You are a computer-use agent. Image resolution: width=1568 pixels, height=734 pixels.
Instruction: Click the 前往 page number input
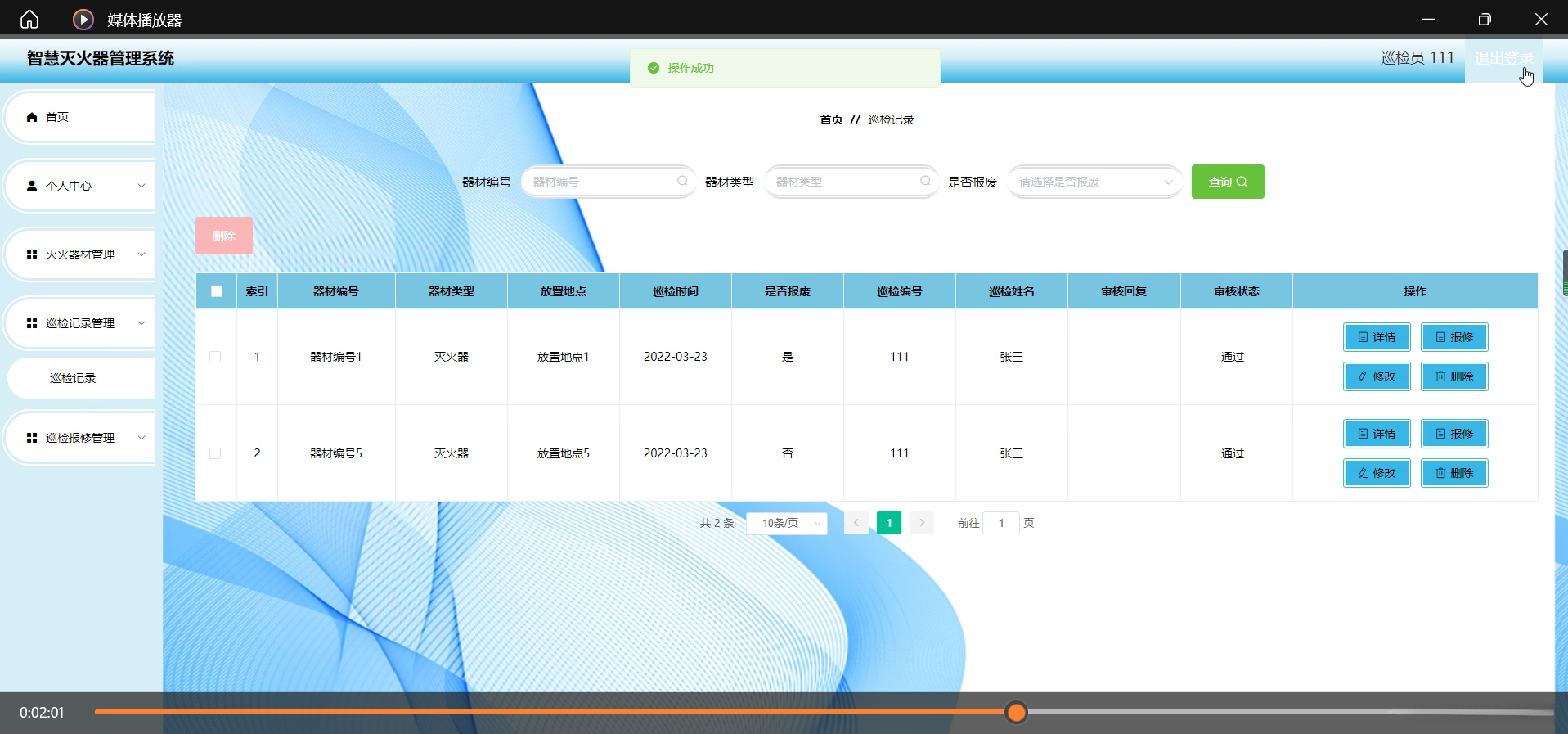click(1001, 523)
